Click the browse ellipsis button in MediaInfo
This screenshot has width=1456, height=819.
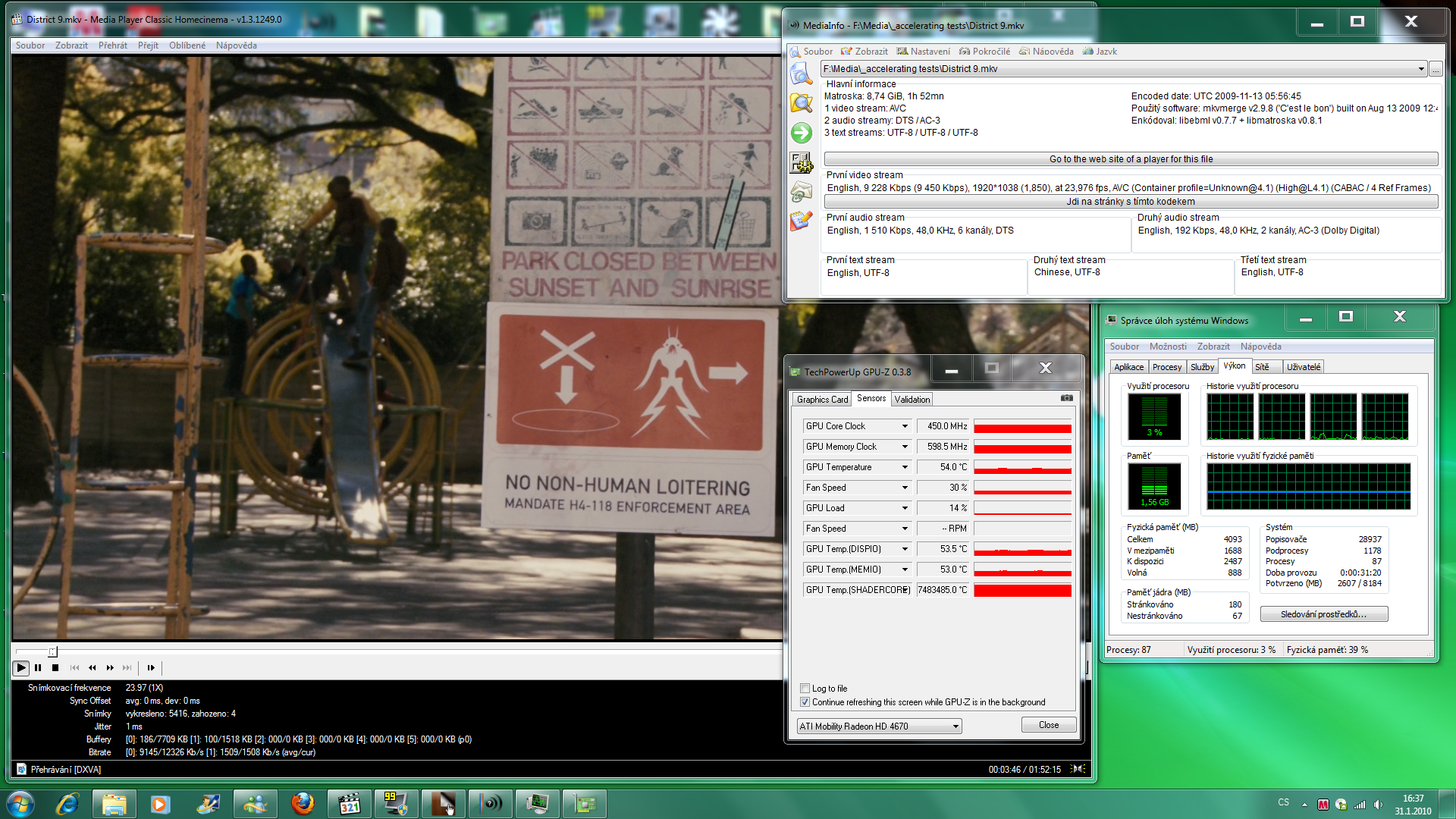1436,69
